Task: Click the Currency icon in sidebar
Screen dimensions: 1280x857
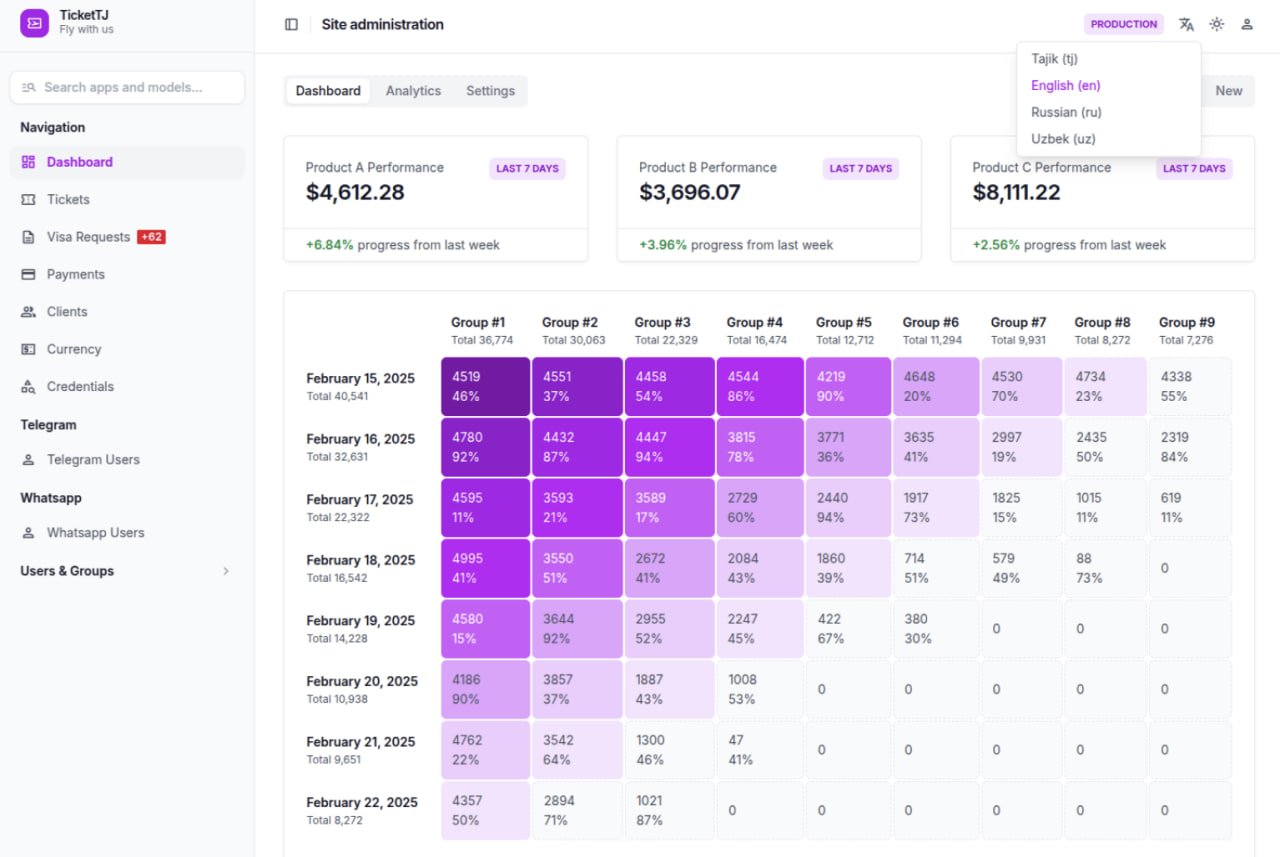Action: point(28,349)
